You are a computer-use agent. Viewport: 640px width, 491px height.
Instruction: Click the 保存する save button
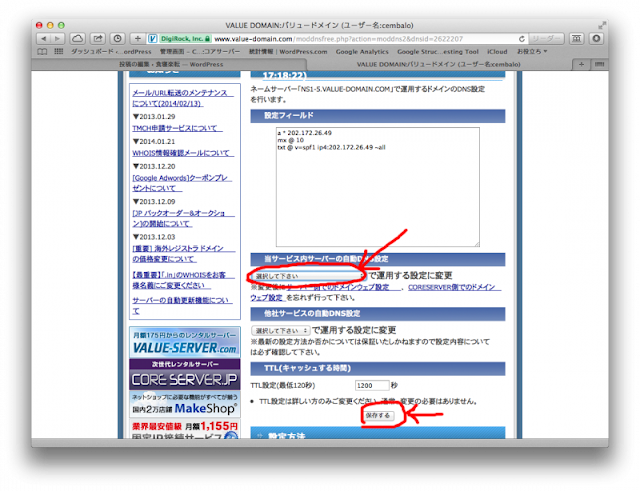378,415
